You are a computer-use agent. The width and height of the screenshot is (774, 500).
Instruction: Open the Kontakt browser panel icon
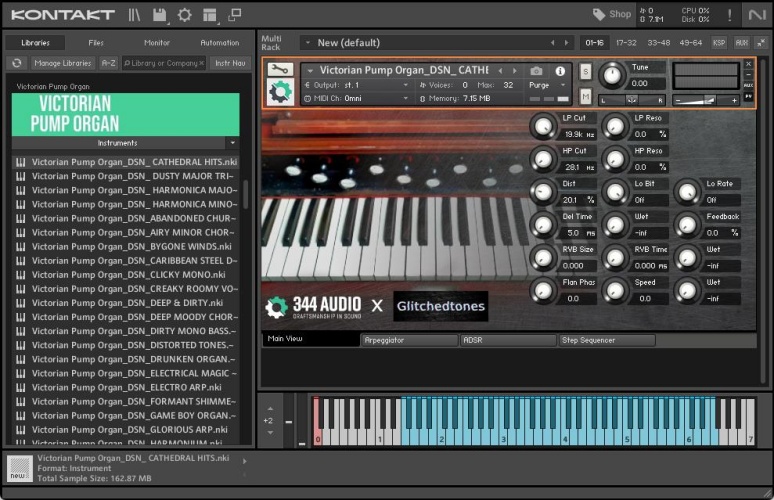click(135, 15)
